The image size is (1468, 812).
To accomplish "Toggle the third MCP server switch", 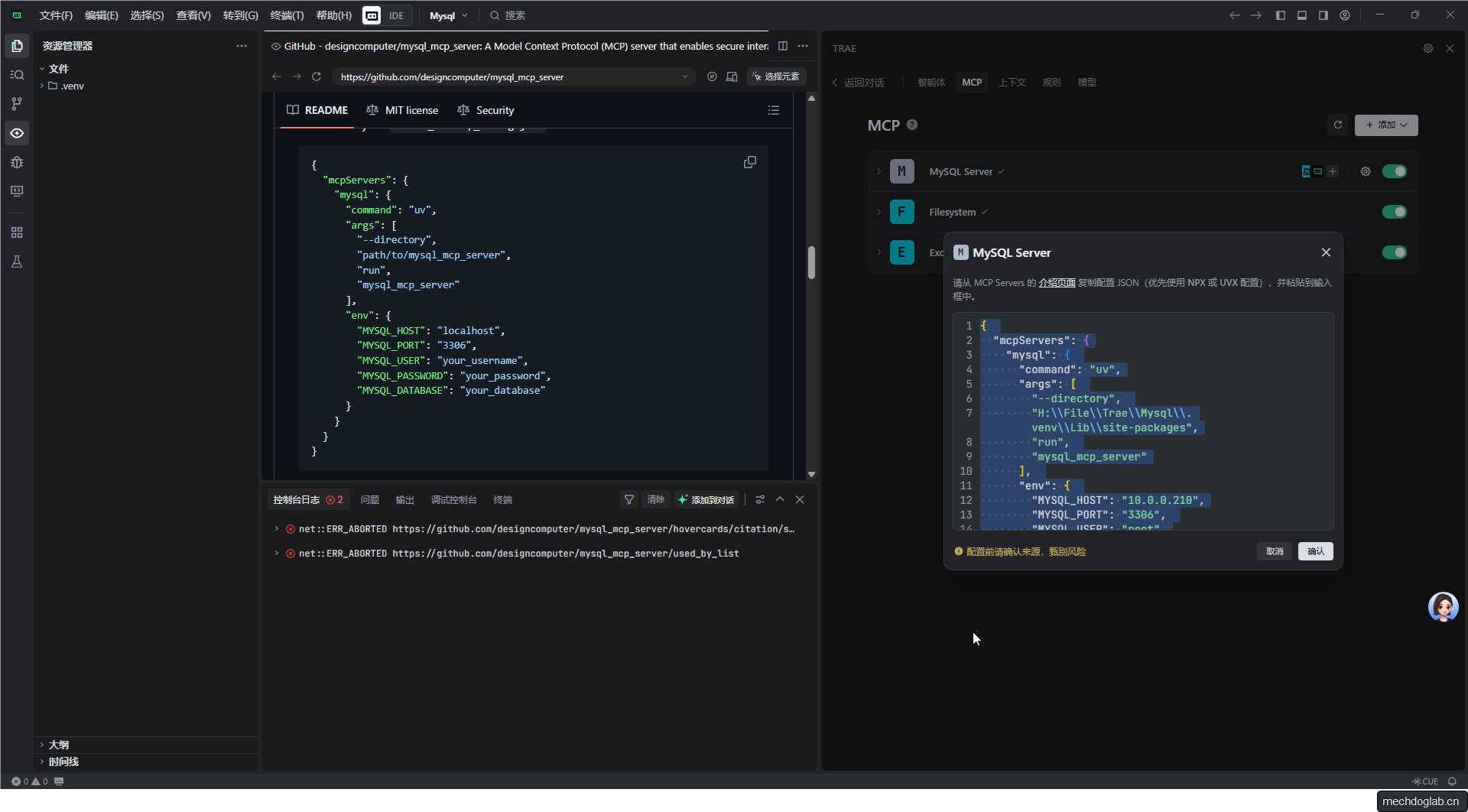I will pyautogui.click(x=1394, y=252).
